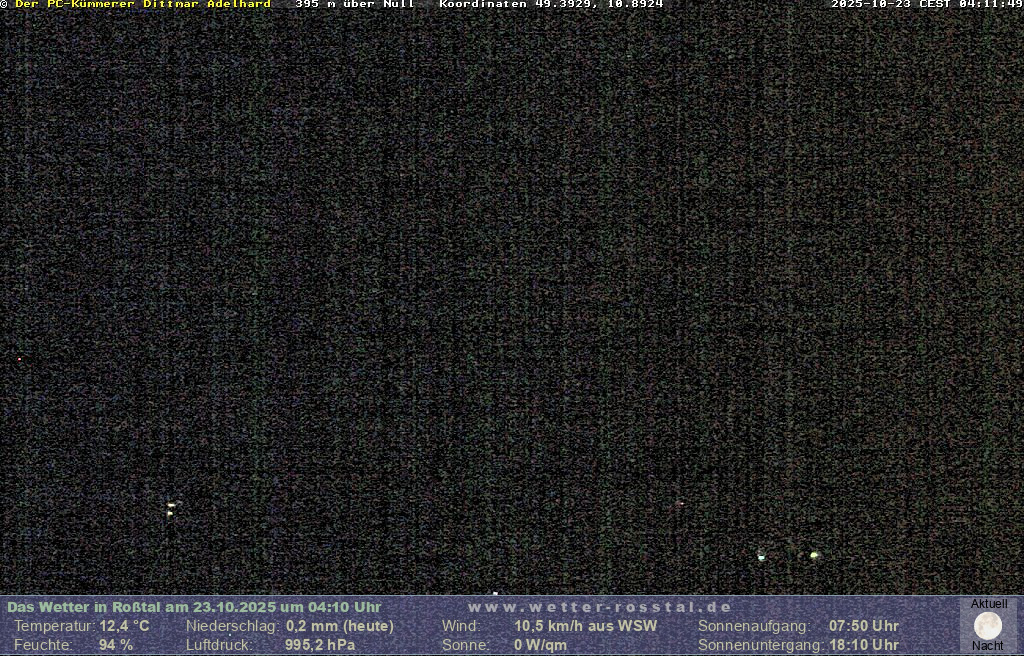Click the 'Aktuell' label above the moon
Viewport: 1024px width, 656px height.
tap(989, 604)
